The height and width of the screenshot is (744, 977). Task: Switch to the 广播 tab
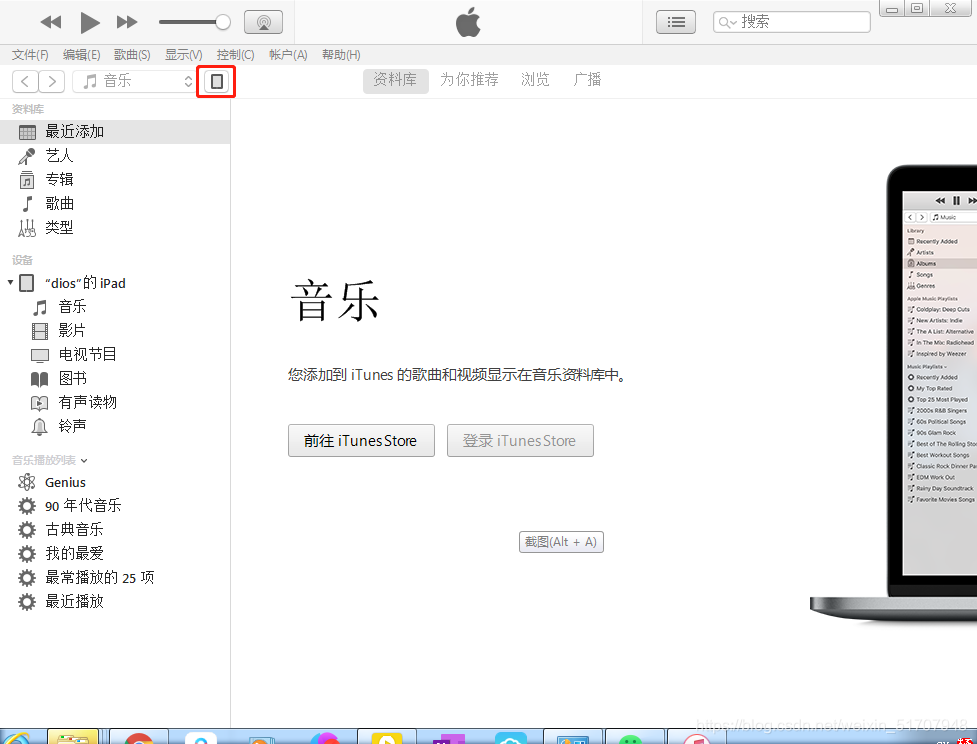587,80
